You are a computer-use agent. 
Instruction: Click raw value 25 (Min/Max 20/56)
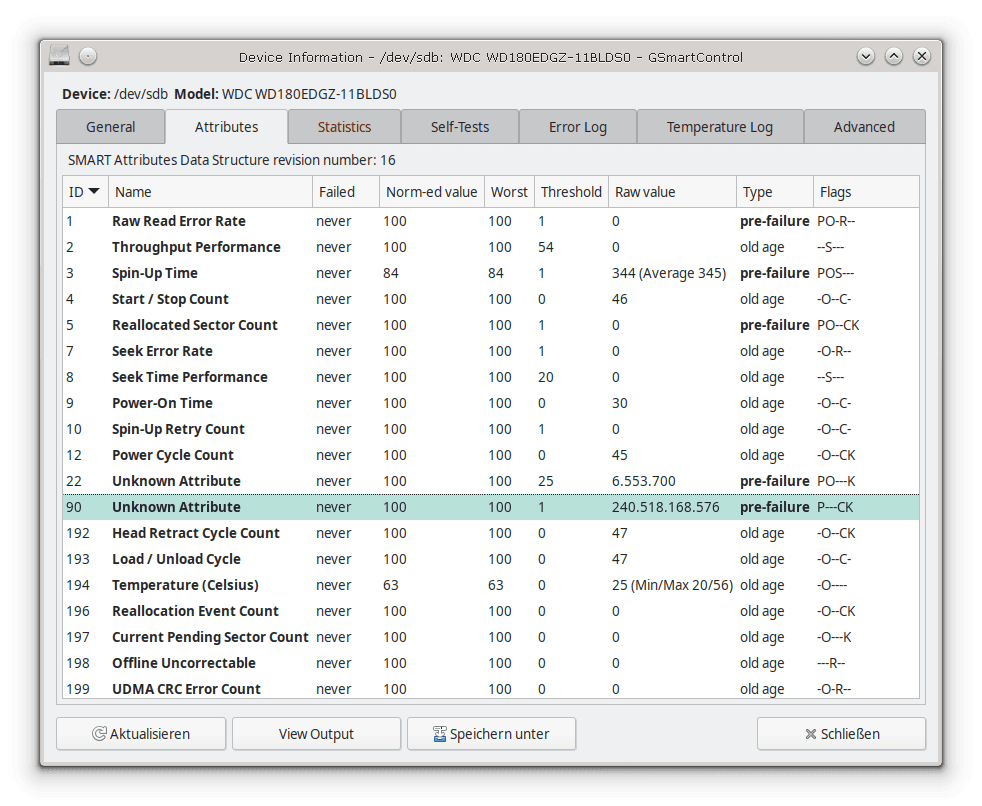tap(672, 585)
